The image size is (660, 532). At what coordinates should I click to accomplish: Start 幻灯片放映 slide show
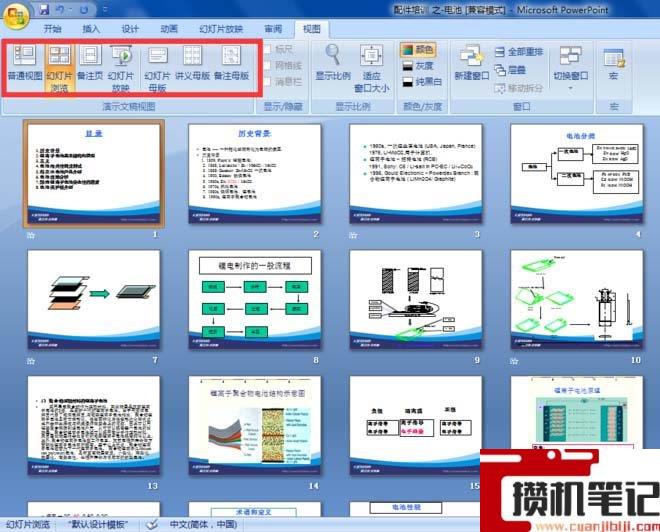click(121, 69)
